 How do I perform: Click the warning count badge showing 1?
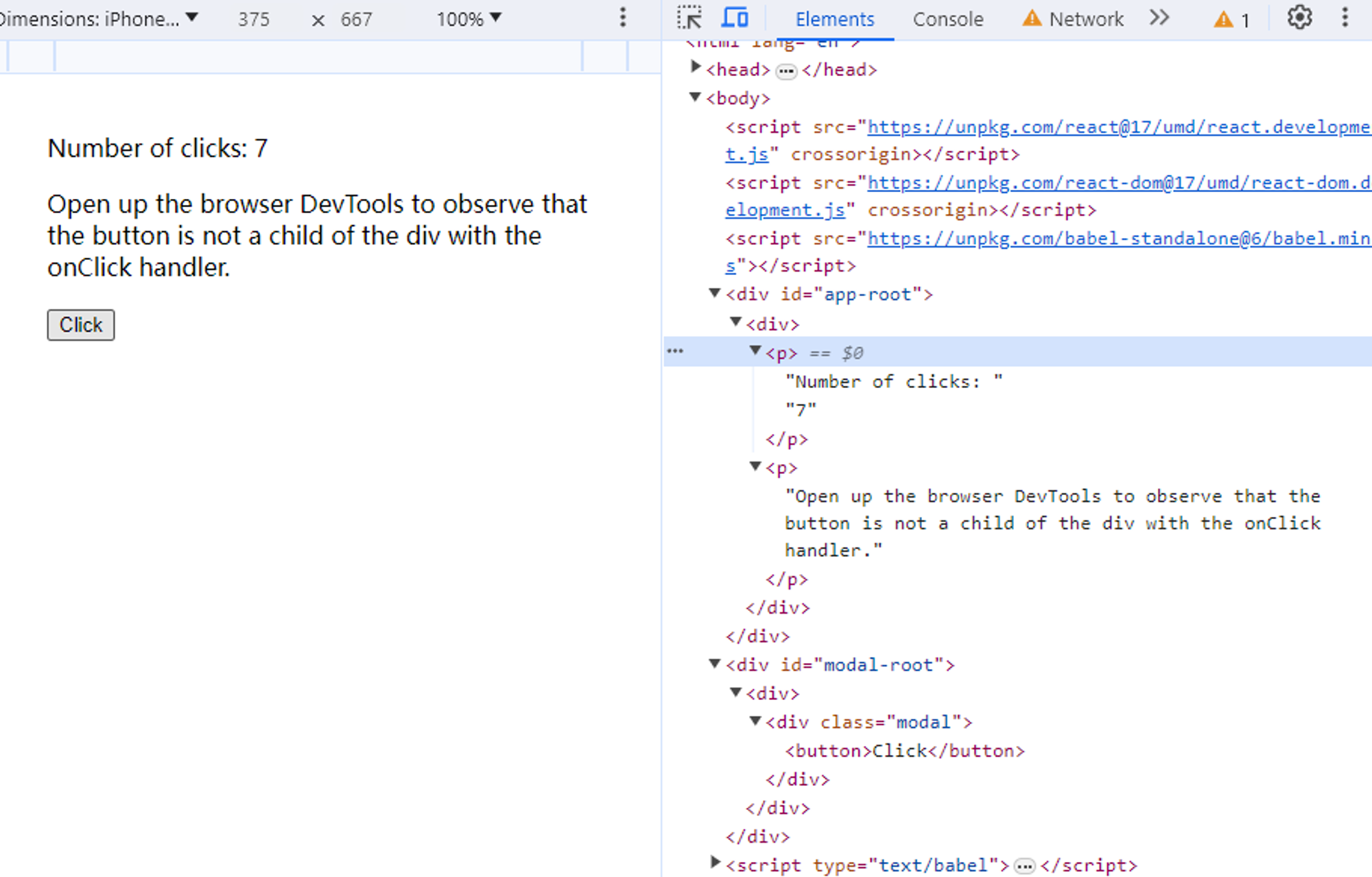click(x=1232, y=19)
